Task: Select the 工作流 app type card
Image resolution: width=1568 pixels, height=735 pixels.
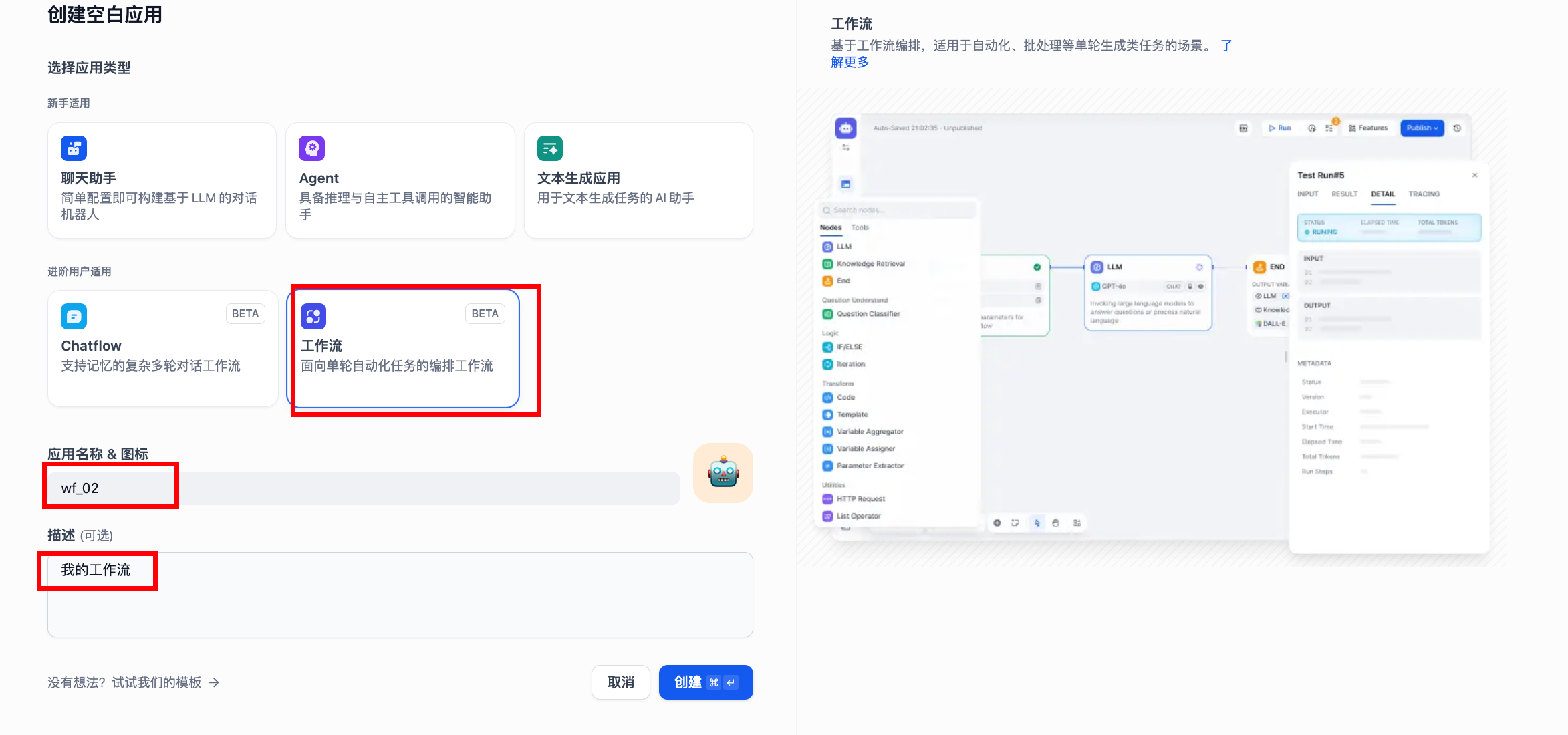Action: click(403, 348)
